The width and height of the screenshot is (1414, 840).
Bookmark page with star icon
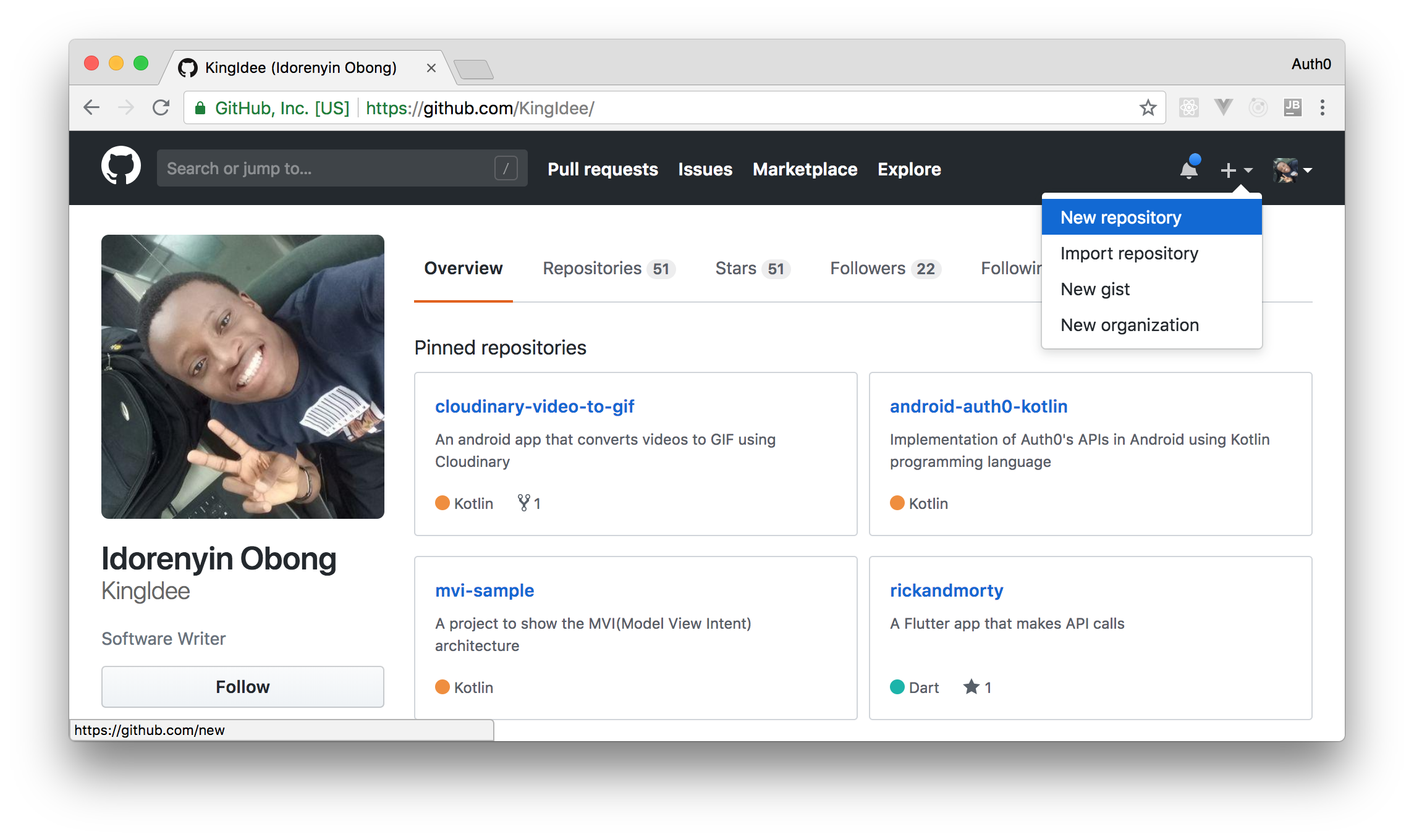pyautogui.click(x=1148, y=108)
